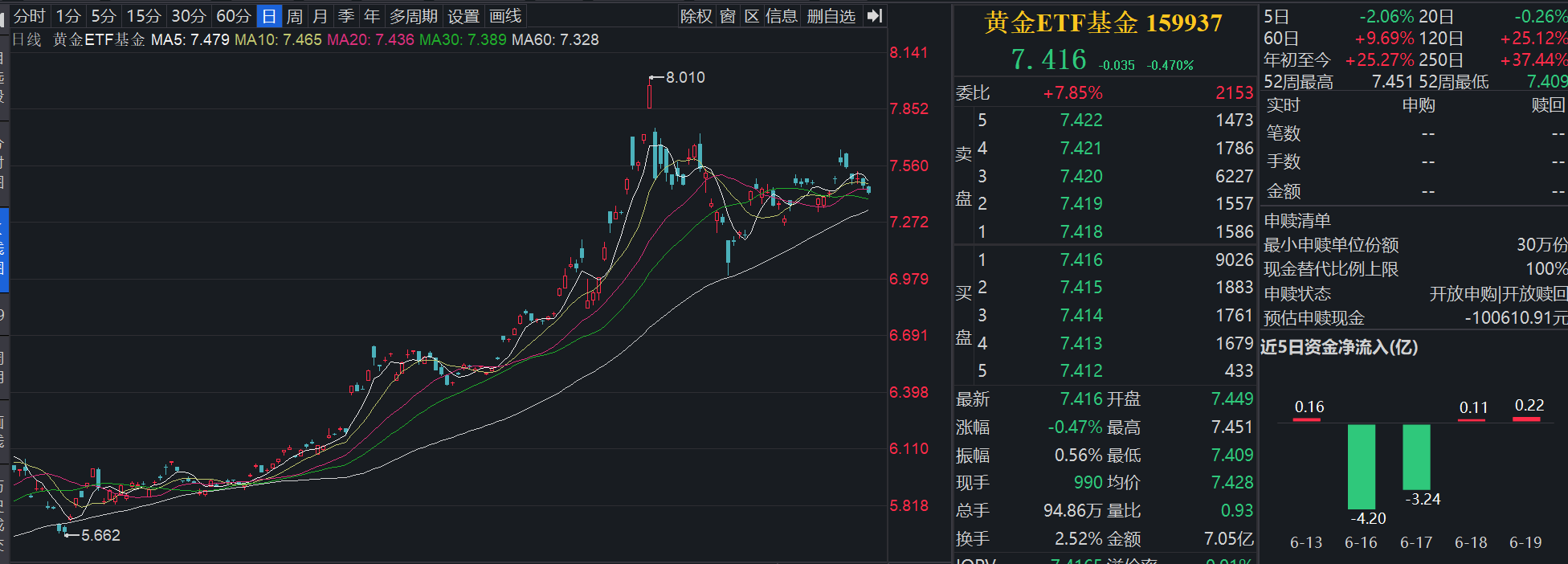The image size is (1568, 564).
Task: Click the 最小申赎单位份额 30万份 row
Action: pos(1415,245)
